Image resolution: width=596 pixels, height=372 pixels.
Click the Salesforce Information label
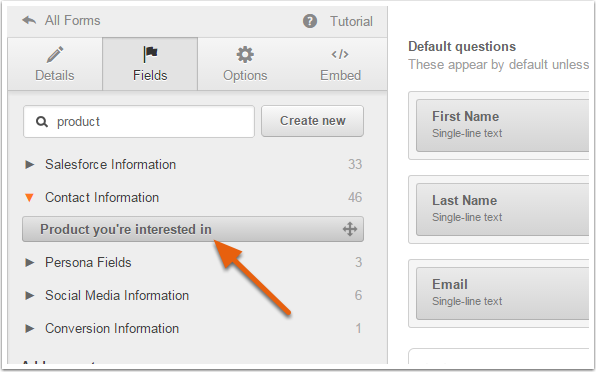coord(111,165)
